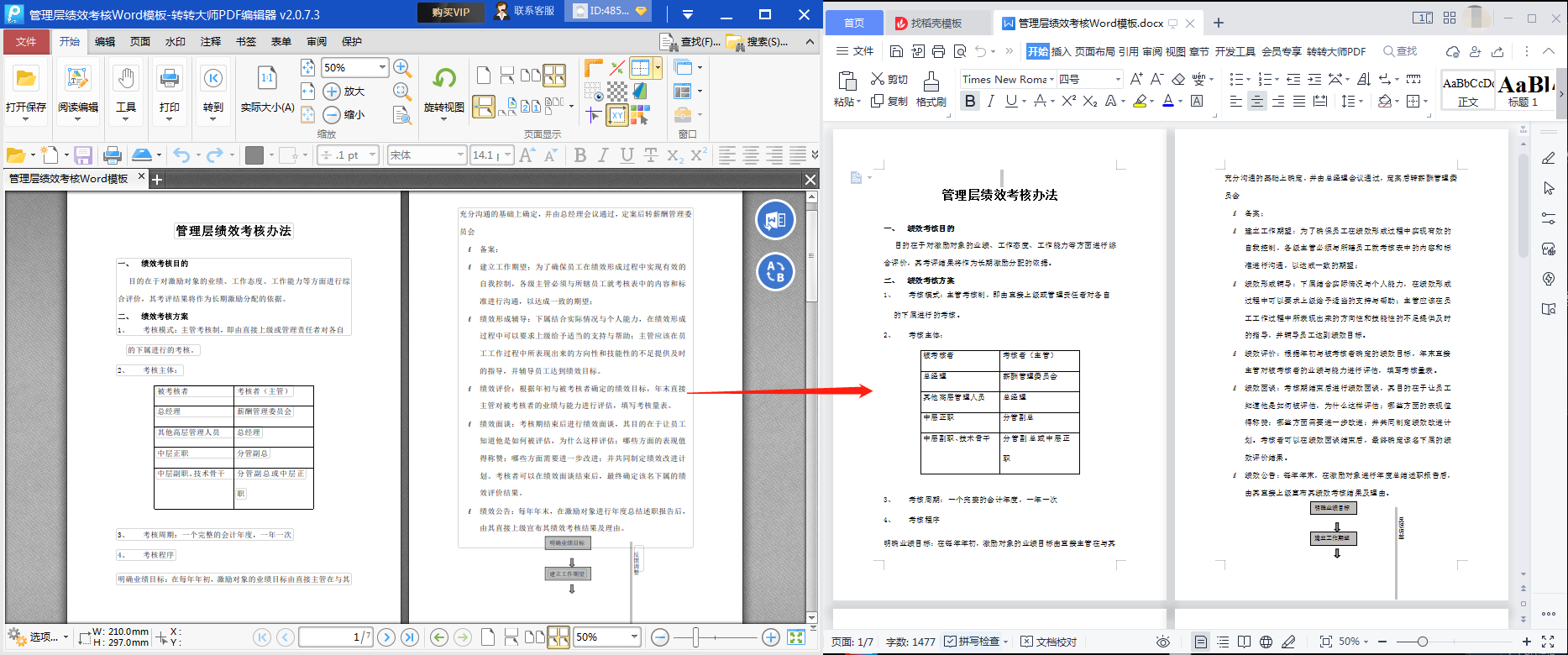
Task: Open the 50% zoom dropdown in PDF ribbon
Action: click(x=382, y=67)
